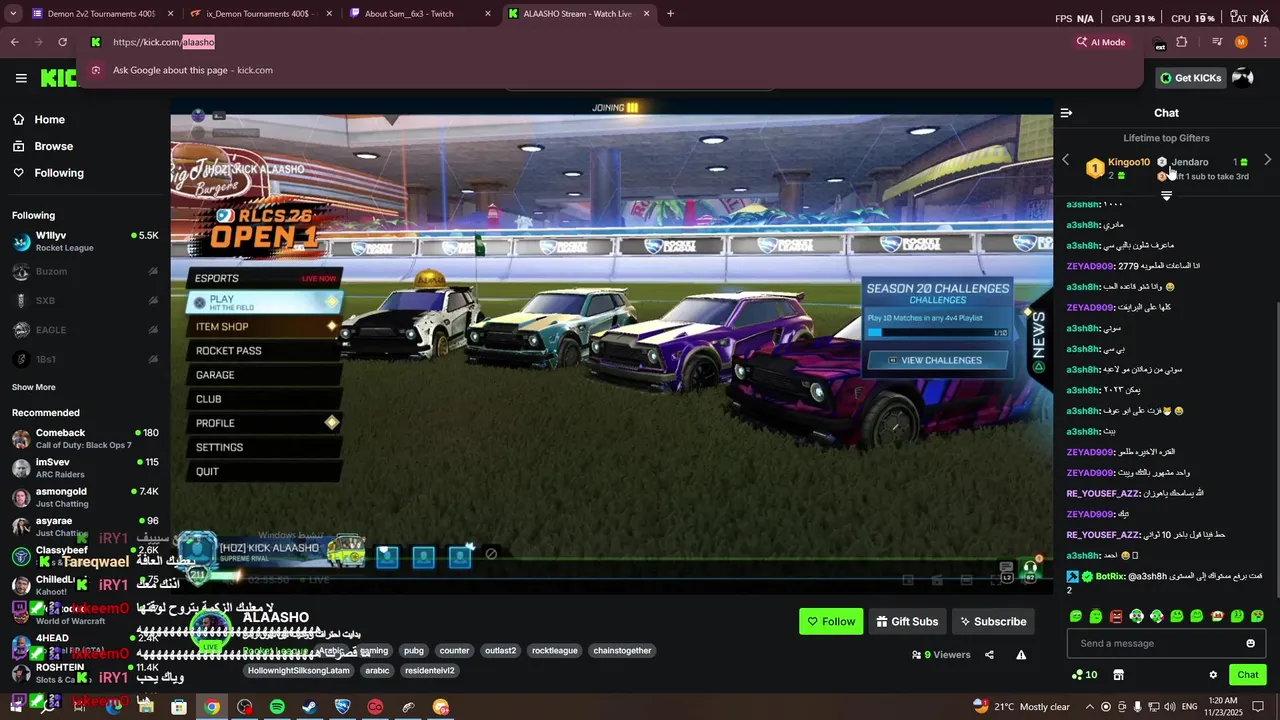Collapse the Lifetime top Gifters banner handle
The width and height of the screenshot is (1280, 720).
pos(1166,196)
